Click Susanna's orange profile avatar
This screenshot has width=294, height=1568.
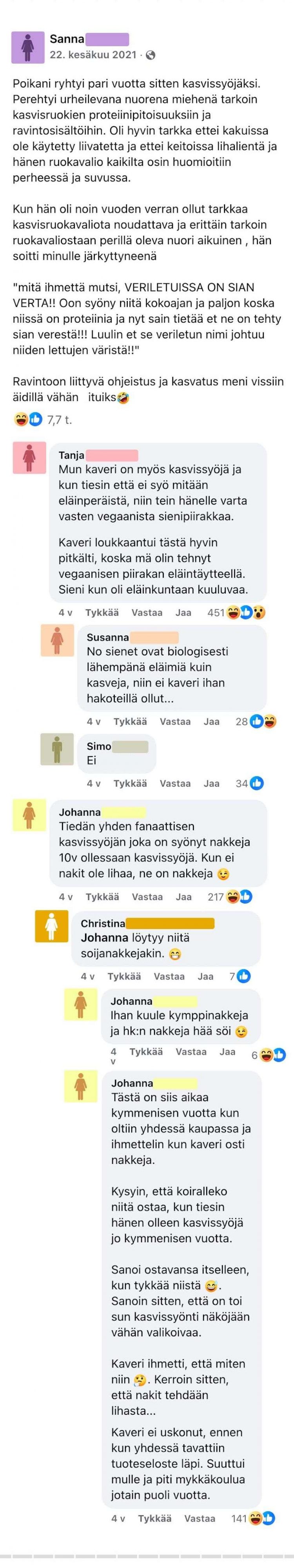[57, 640]
